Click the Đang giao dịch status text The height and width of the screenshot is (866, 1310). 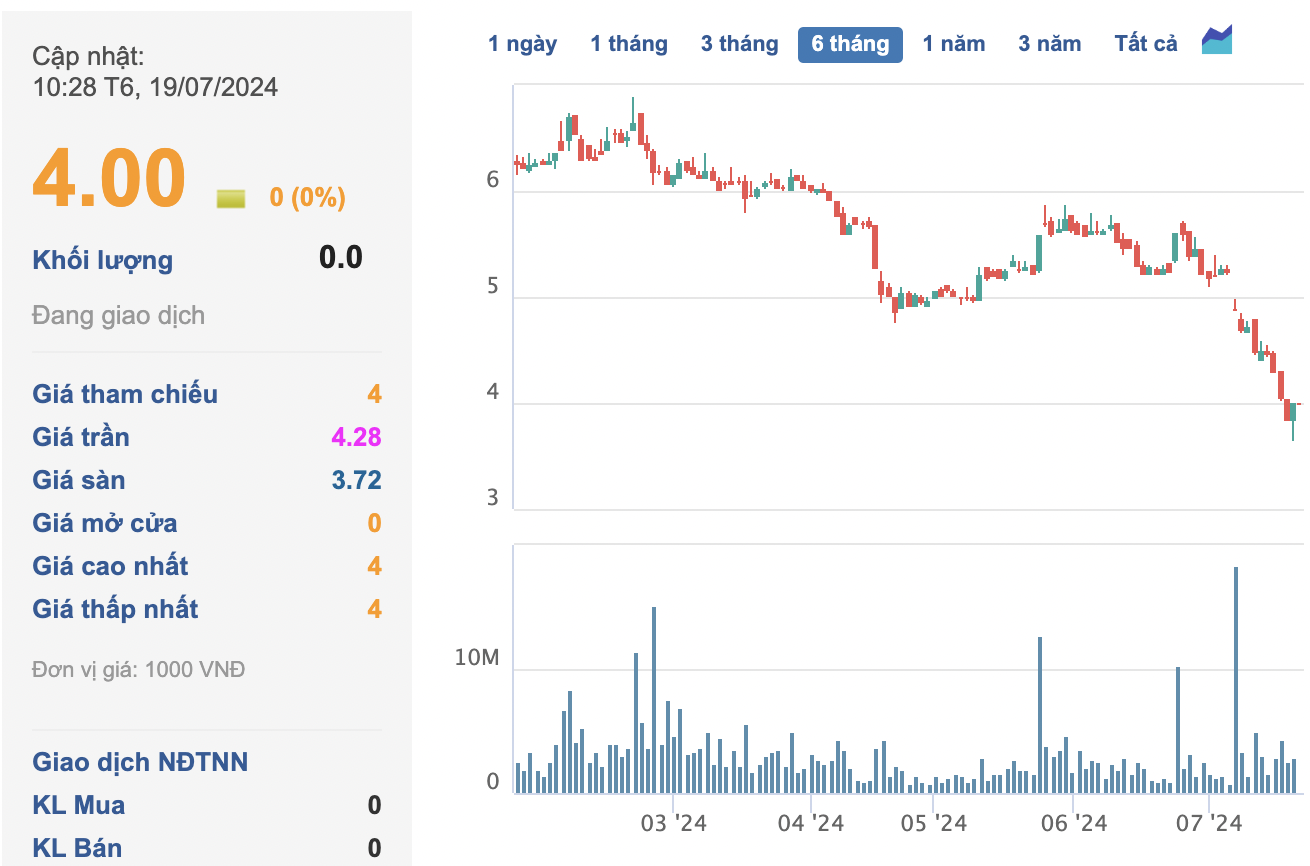118,316
